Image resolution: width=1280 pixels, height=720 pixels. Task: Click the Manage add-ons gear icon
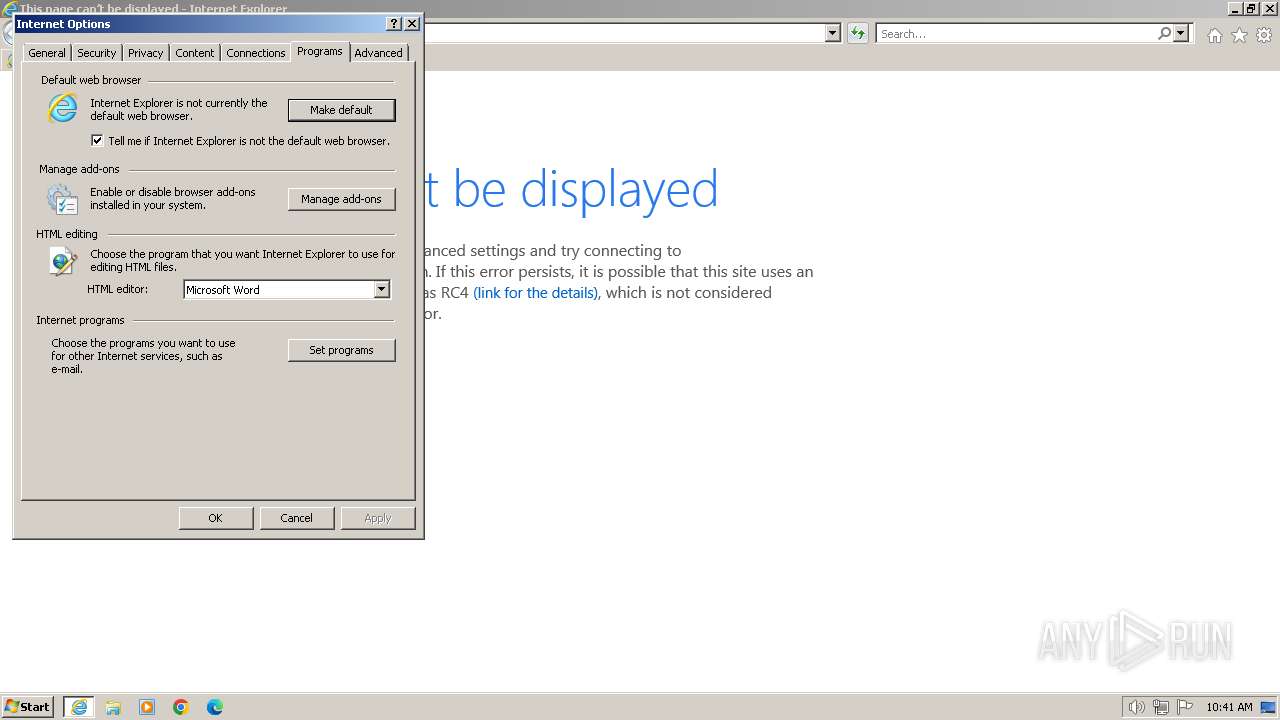tap(62, 199)
